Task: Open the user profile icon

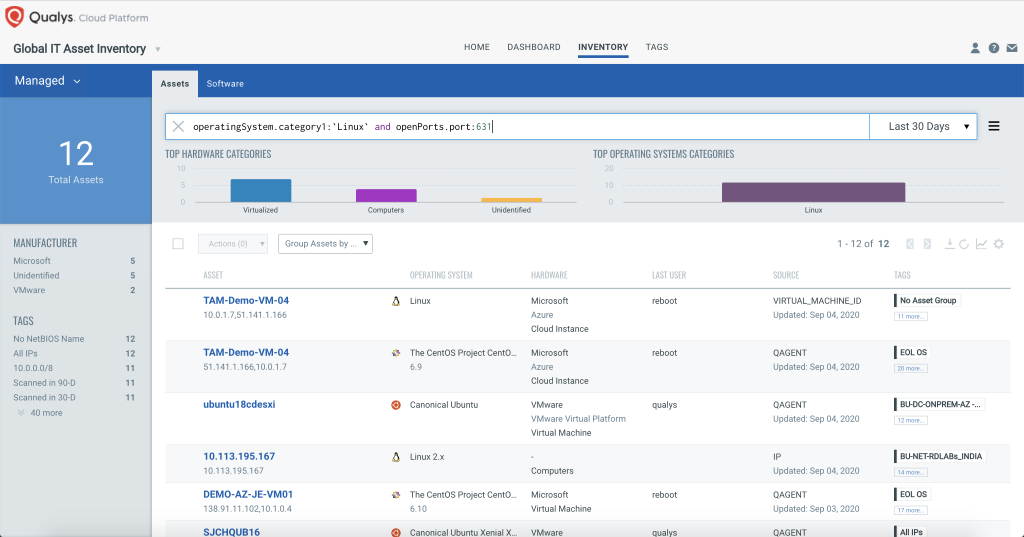Action: [x=976, y=48]
